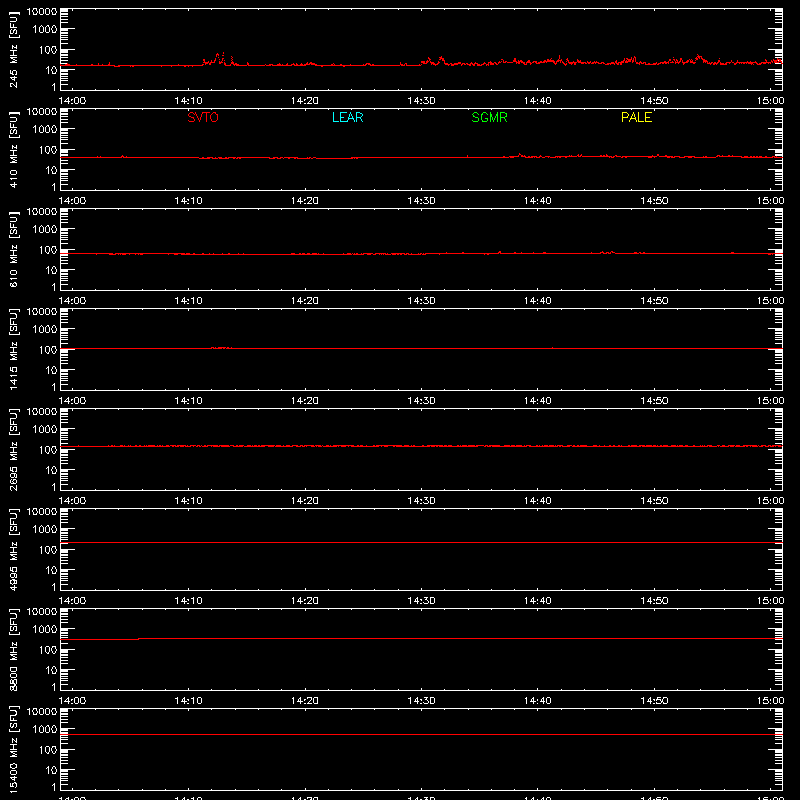
Task: Click the small 1415 MHz bump near 14:13
Action: [x=221, y=347]
